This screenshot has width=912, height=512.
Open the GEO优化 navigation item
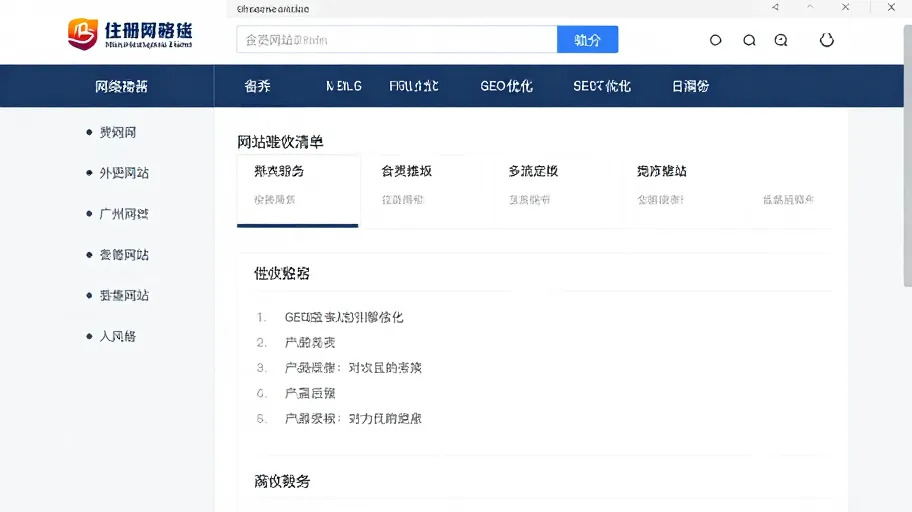pos(506,86)
